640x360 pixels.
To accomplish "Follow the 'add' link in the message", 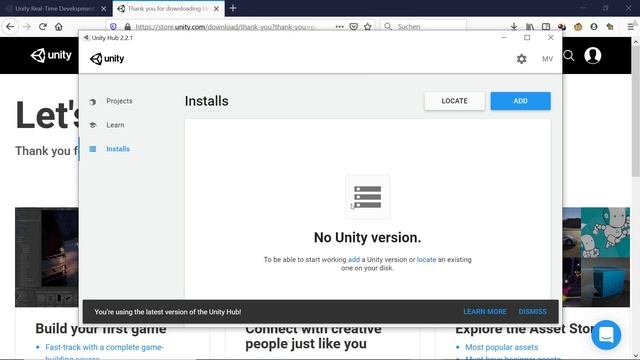I will click(x=353, y=260).
